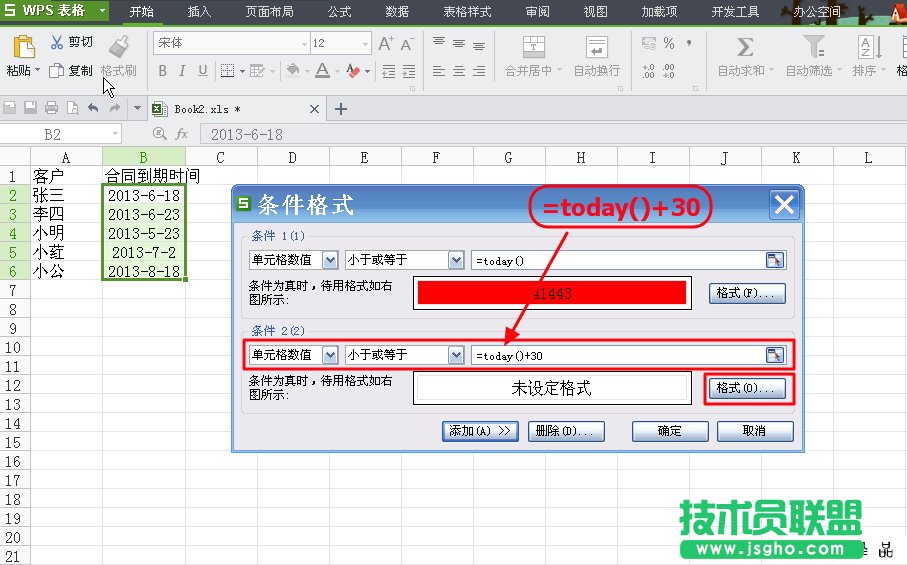Viewport: 907px width, 565px height.
Task: Click the Paste clipboard icon
Action: pos(24,47)
